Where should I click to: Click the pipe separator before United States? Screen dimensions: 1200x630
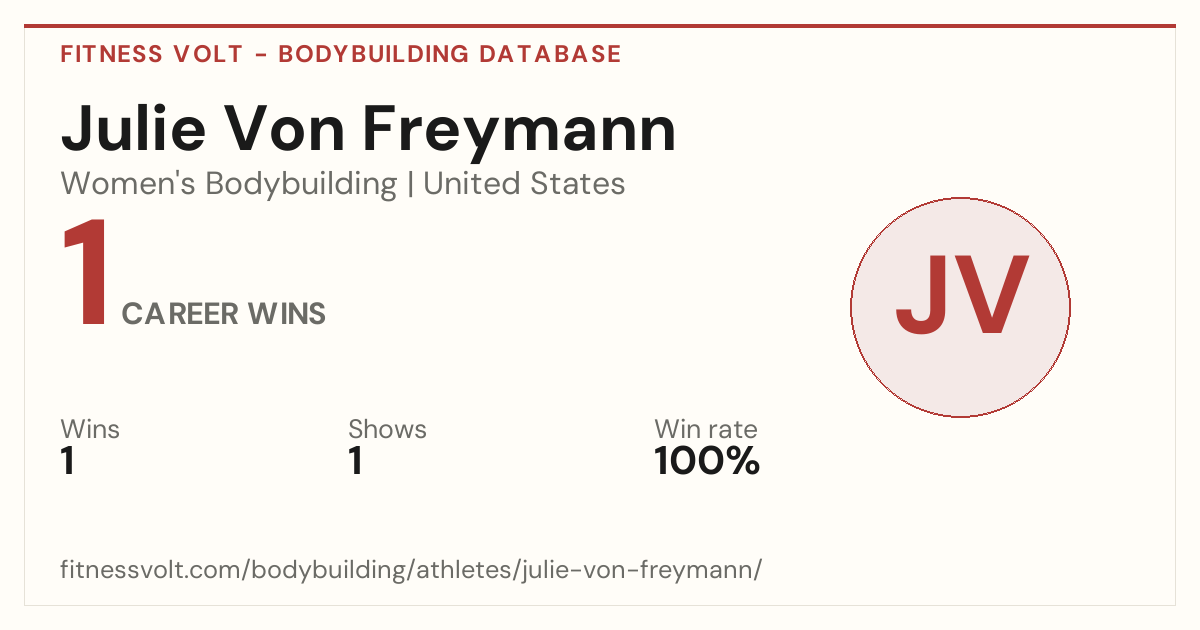tap(410, 185)
